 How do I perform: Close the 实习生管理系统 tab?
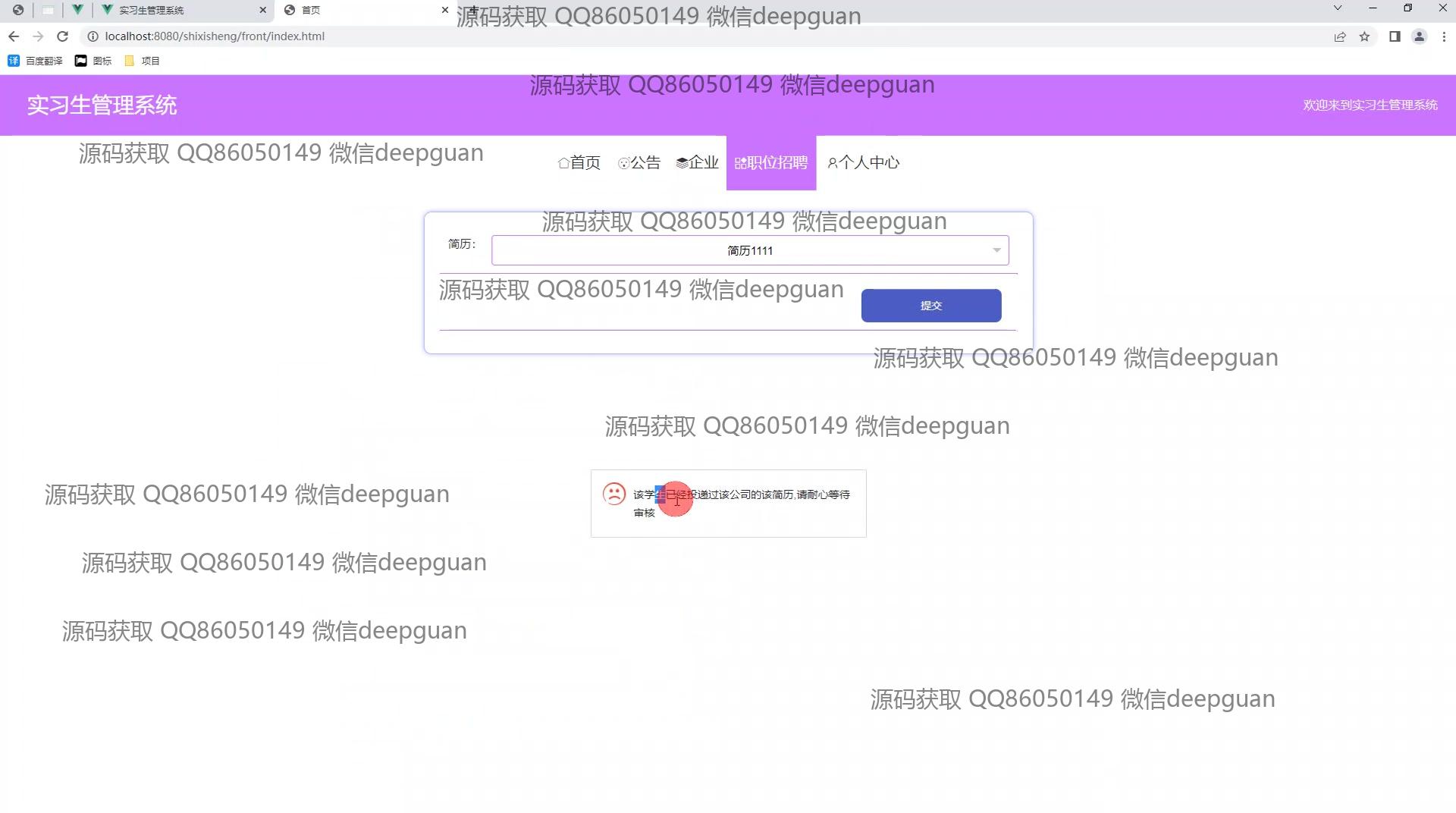pyautogui.click(x=263, y=10)
